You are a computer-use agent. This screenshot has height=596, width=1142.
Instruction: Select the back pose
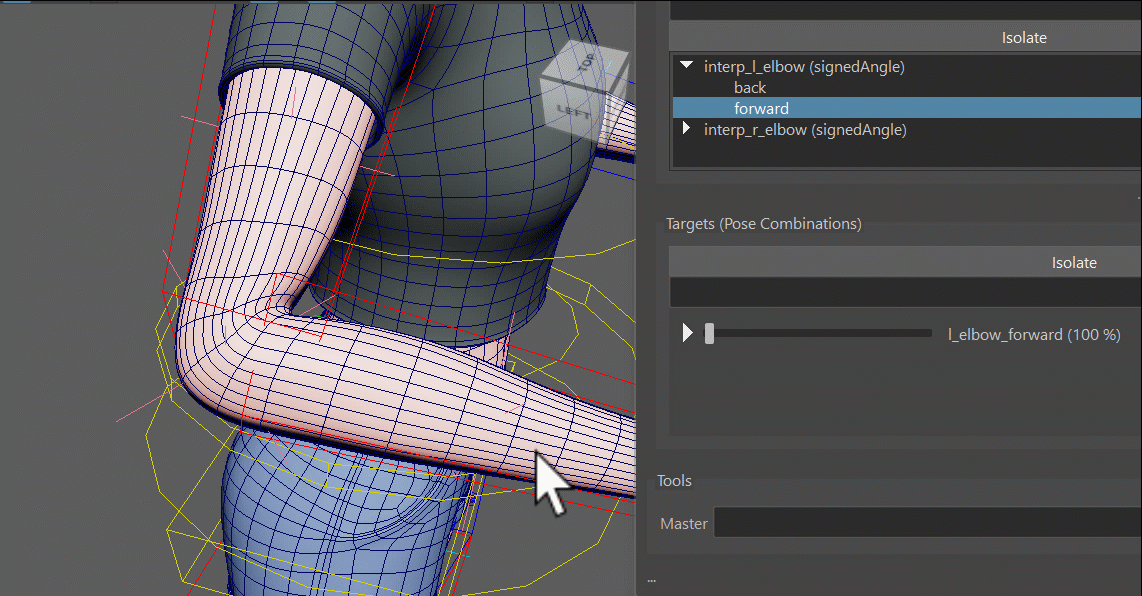749,87
